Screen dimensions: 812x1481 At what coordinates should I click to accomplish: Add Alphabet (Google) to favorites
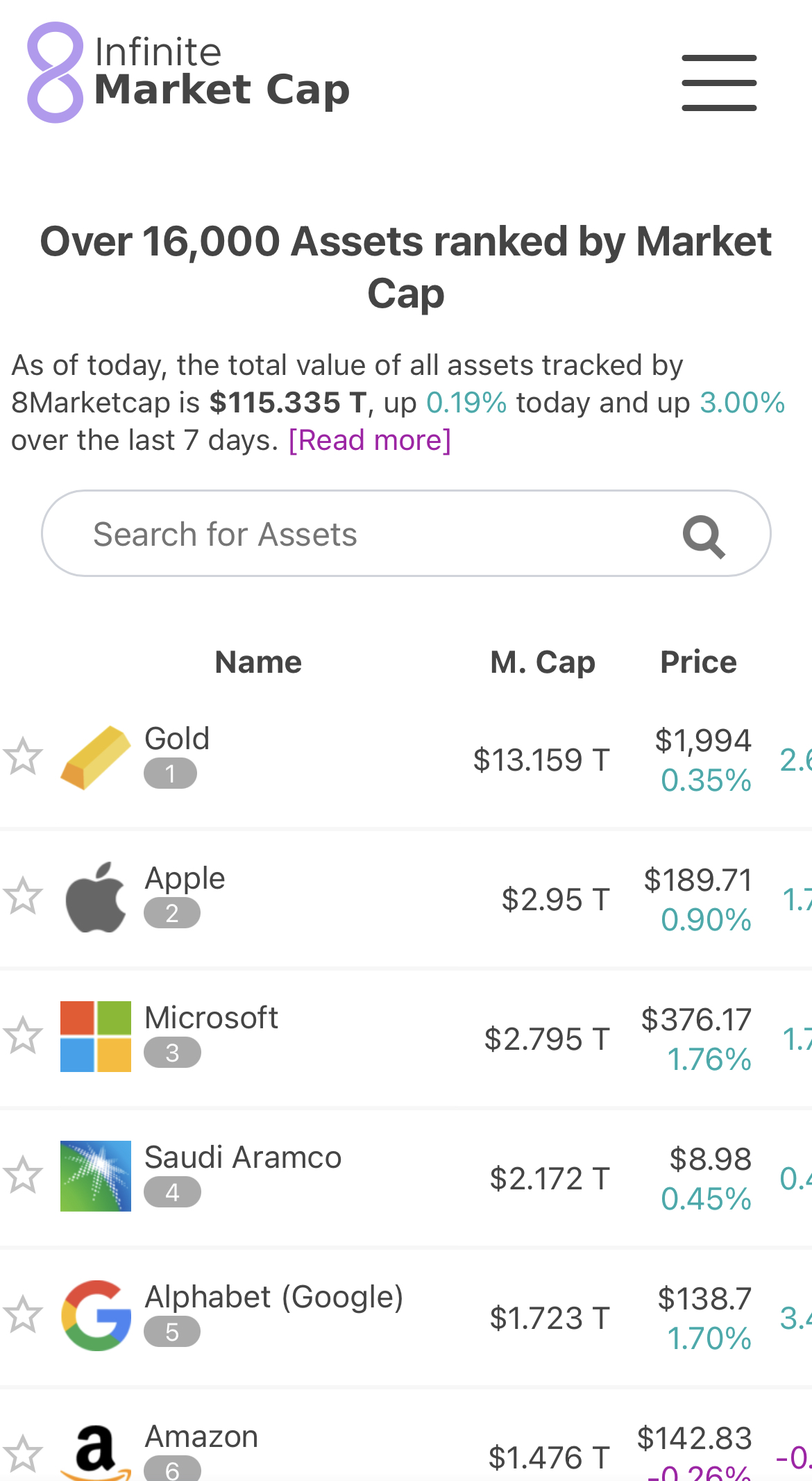[x=23, y=1314]
